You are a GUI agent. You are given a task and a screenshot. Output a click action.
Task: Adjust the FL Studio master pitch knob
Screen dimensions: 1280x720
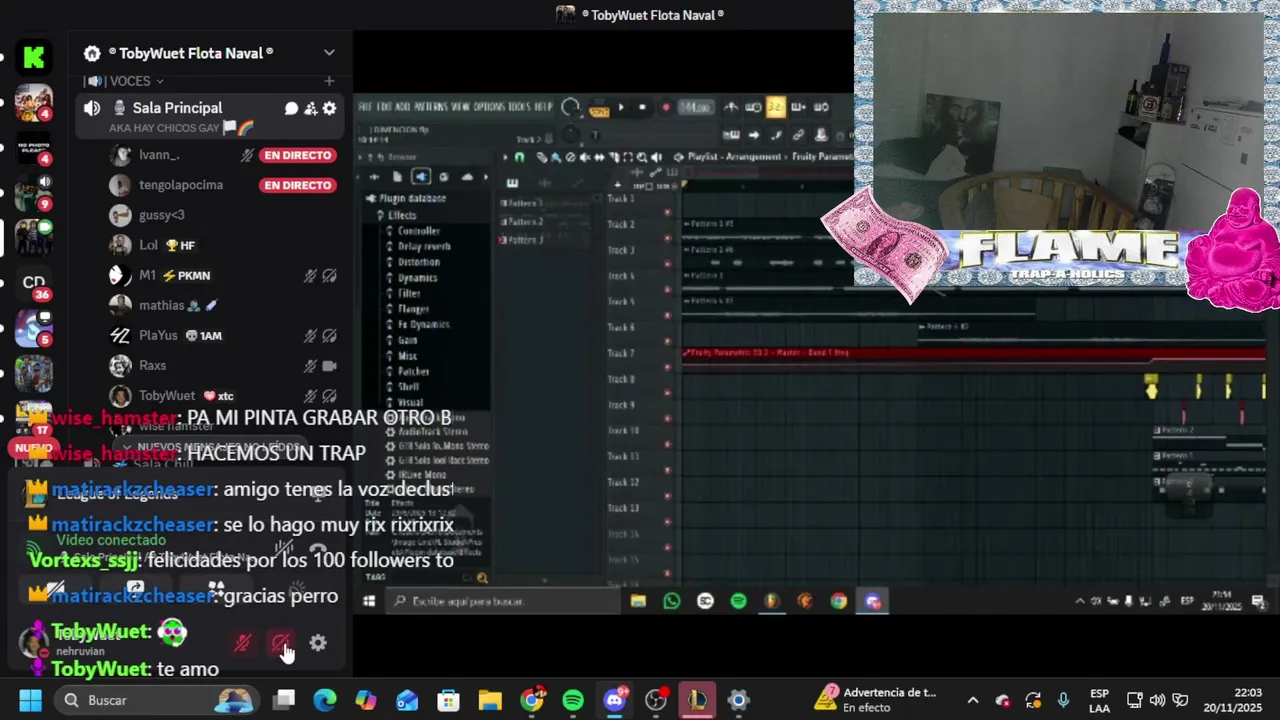pyautogui.click(x=570, y=135)
